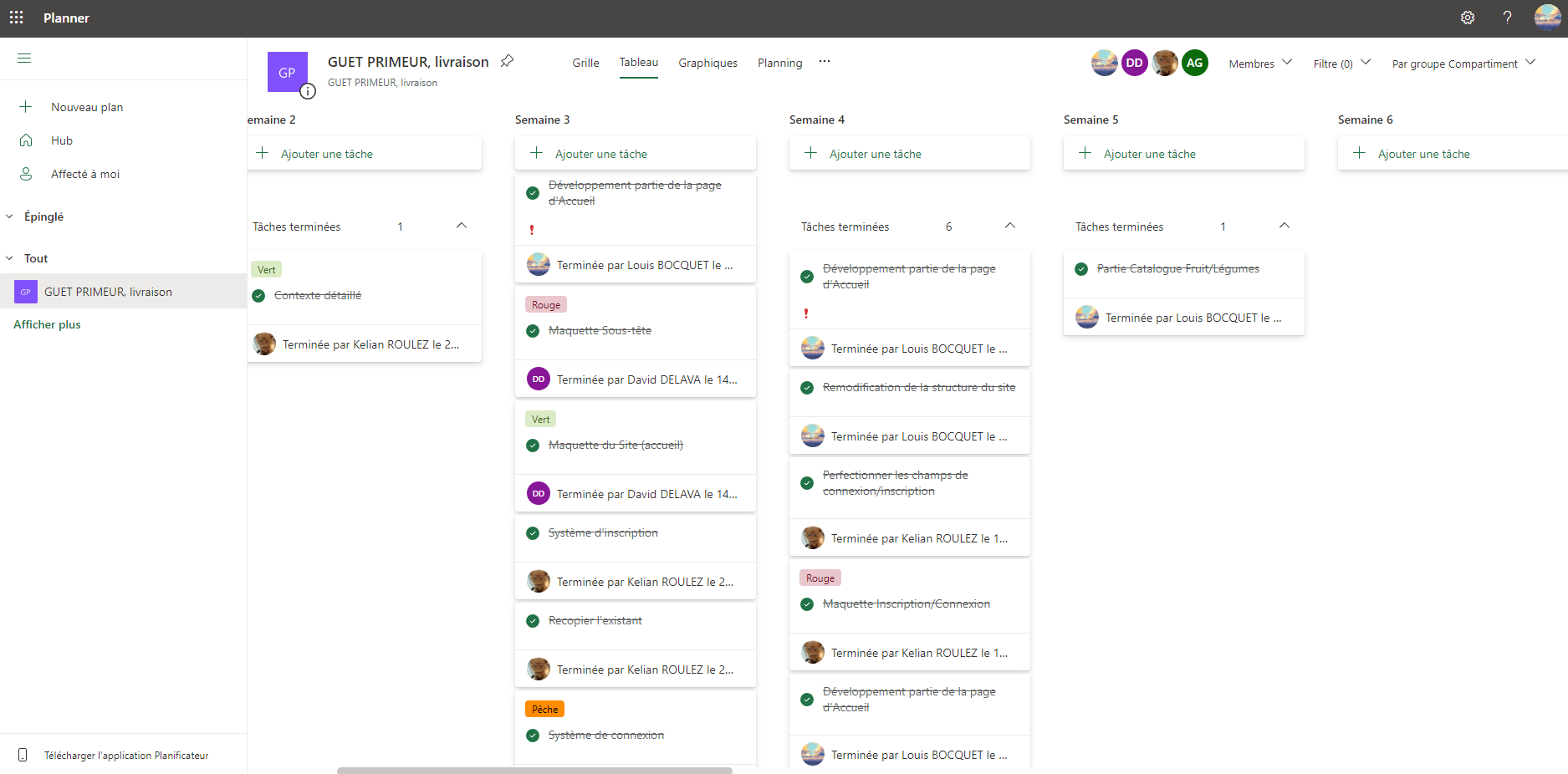
Task: Open the app launcher waffle icon
Action: pyautogui.click(x=16, y=18)
